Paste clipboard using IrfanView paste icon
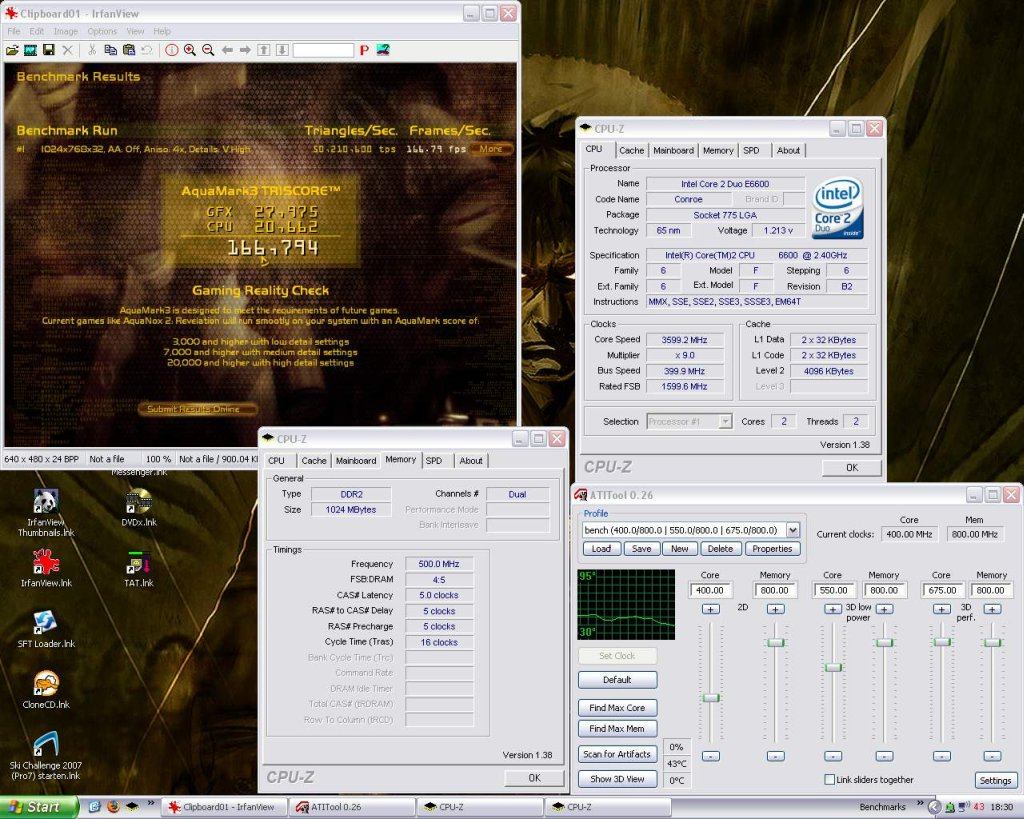The image size is (1024, 819). coord(129,50)
